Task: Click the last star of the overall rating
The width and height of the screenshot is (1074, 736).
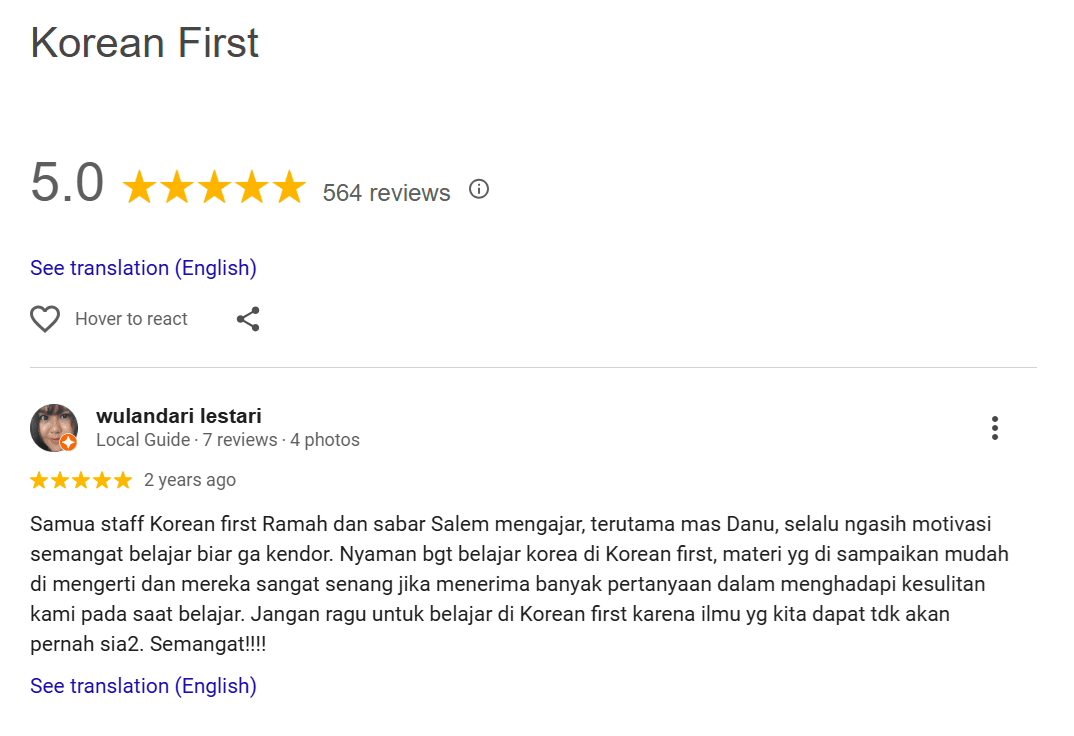Action: click(289, 188)
